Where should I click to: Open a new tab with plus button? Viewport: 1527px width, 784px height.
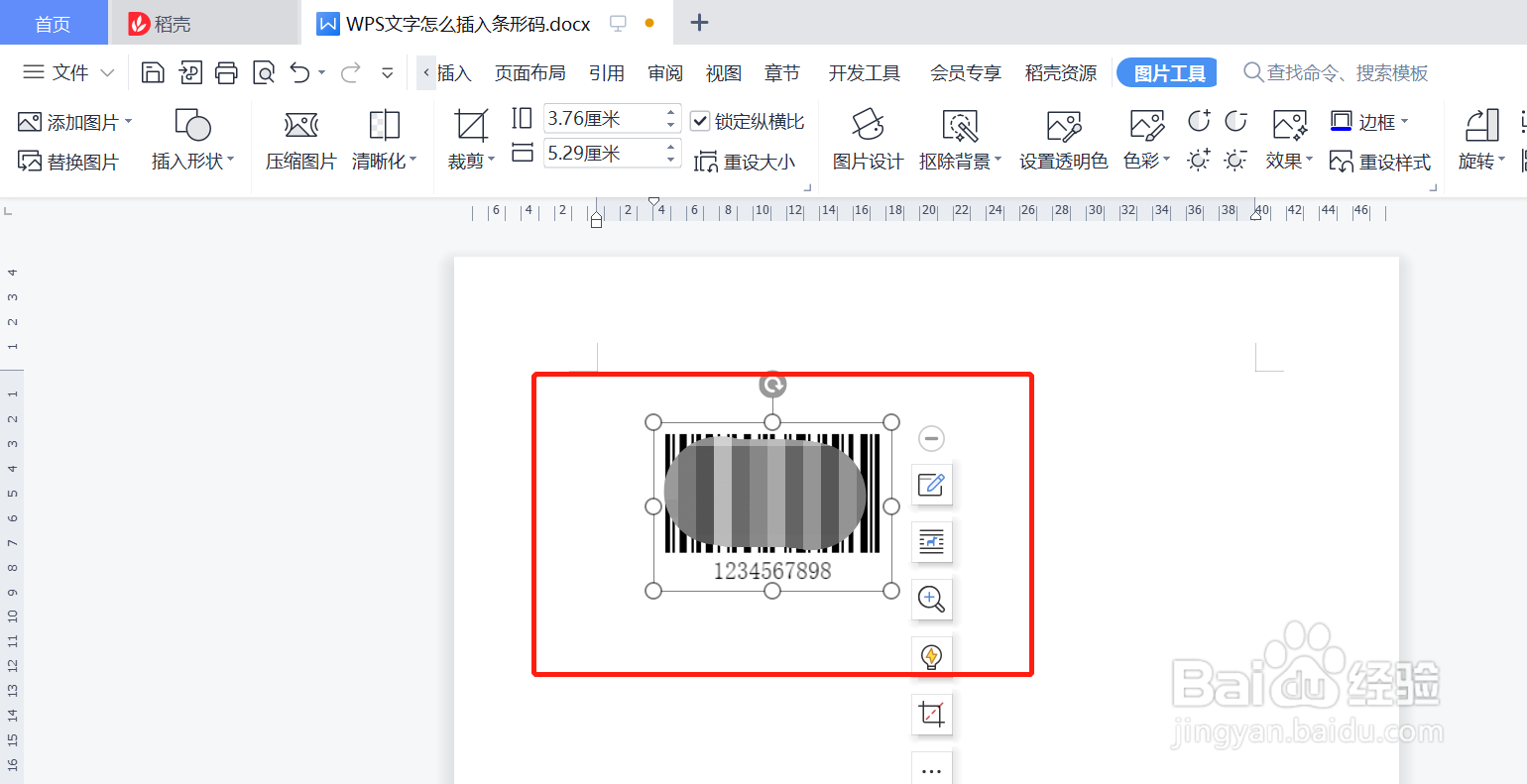click(699, 23)
